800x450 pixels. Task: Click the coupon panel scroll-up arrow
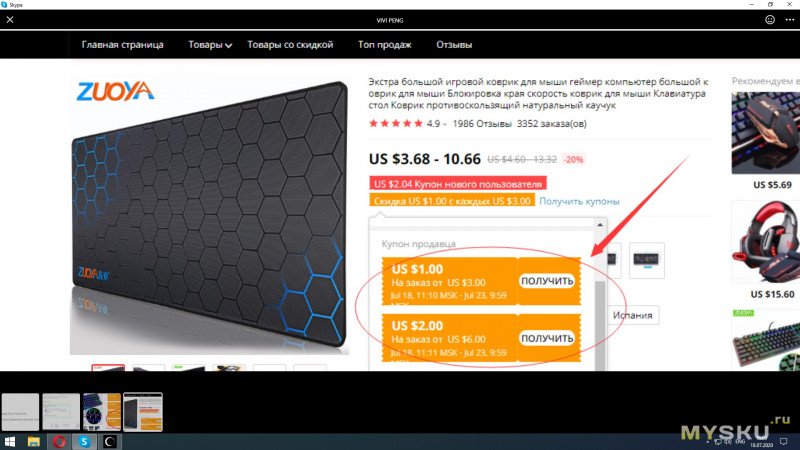click(x=600, y=224)
